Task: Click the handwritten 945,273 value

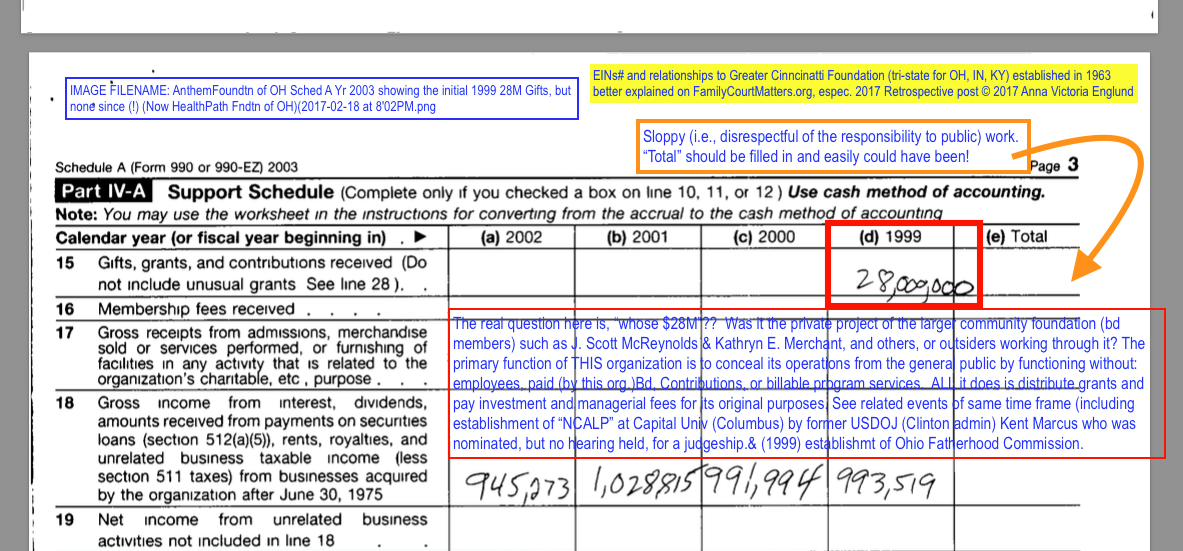Action: coord(516,485)
